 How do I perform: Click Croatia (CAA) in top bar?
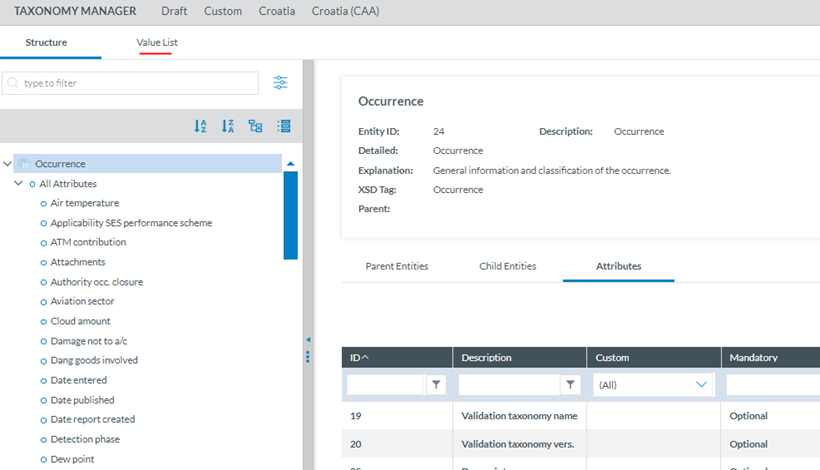coord(345,11)
